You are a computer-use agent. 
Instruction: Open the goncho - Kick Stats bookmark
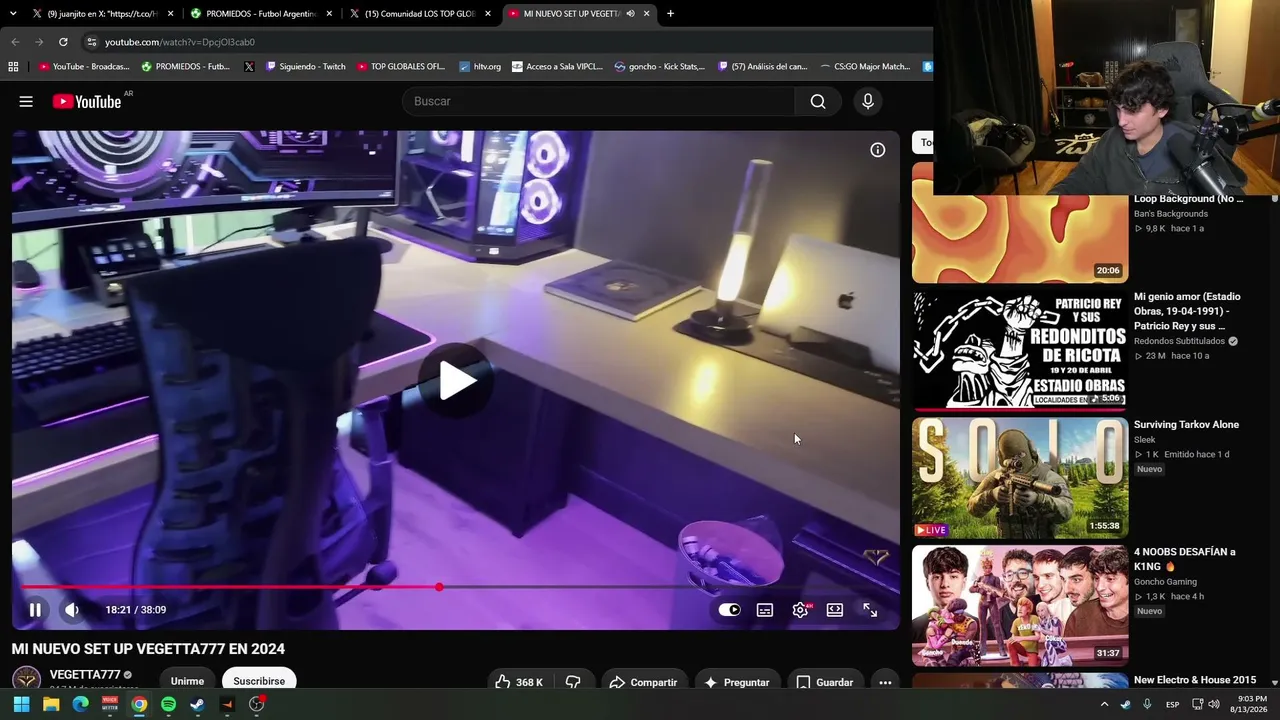tap(660, 67)
